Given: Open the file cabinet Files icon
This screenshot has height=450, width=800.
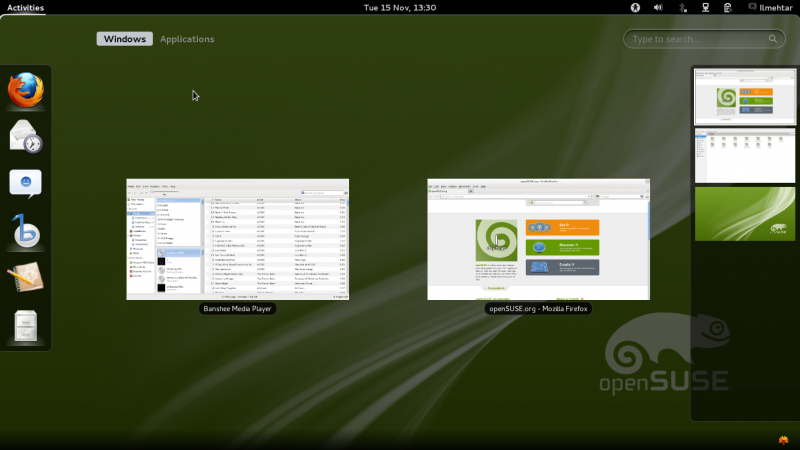Looking at the screenshot, I should pos(26,324).
